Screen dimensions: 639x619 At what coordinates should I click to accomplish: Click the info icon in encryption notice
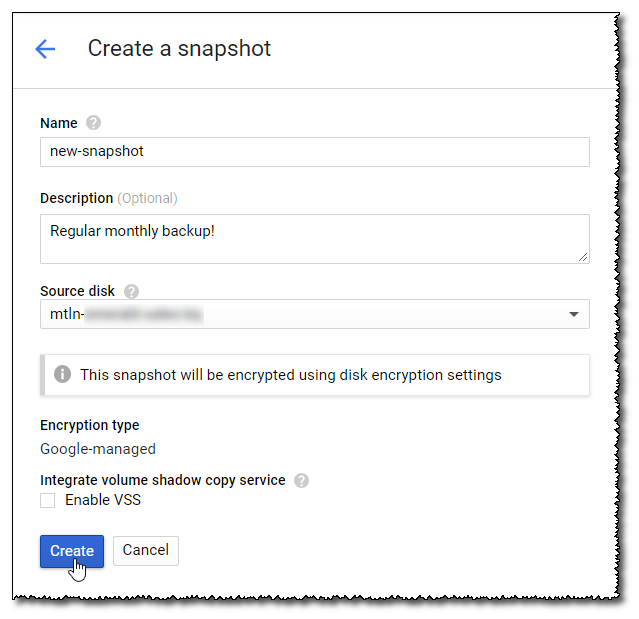[62, 374]
